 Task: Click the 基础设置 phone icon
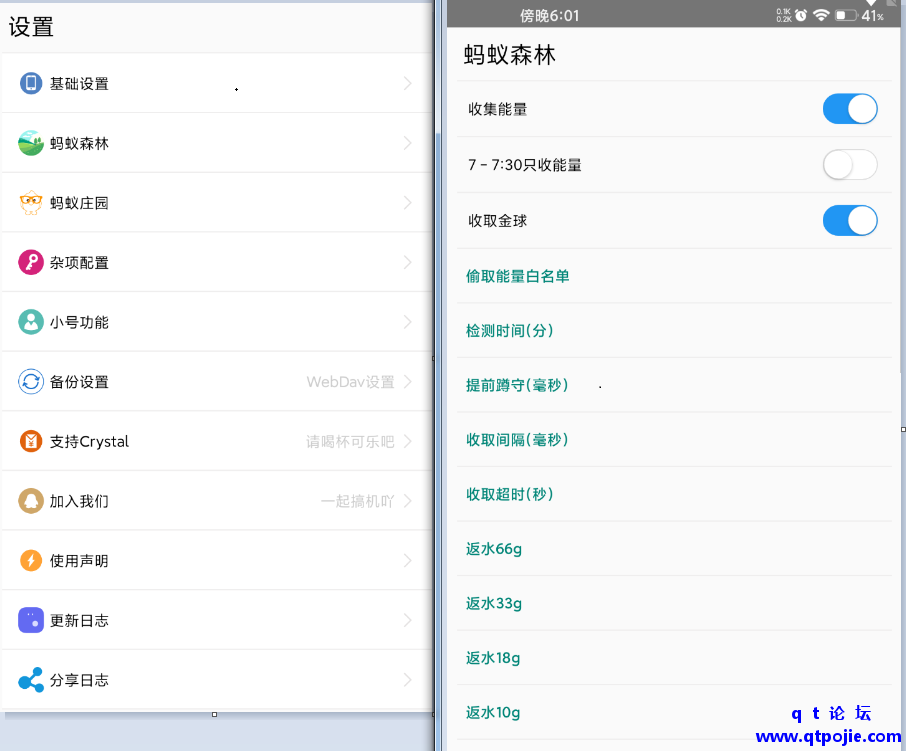click(31, 83)
